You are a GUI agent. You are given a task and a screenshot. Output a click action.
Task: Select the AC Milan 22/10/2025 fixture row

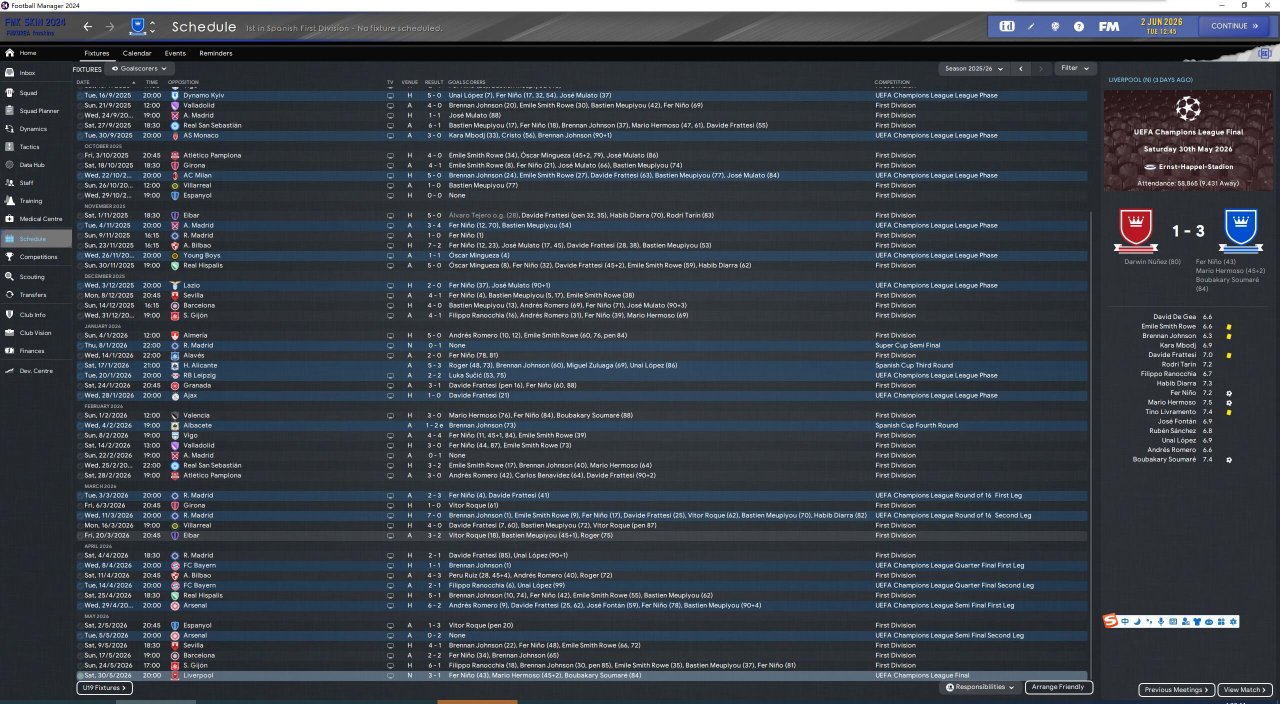[x=581, y=175]
